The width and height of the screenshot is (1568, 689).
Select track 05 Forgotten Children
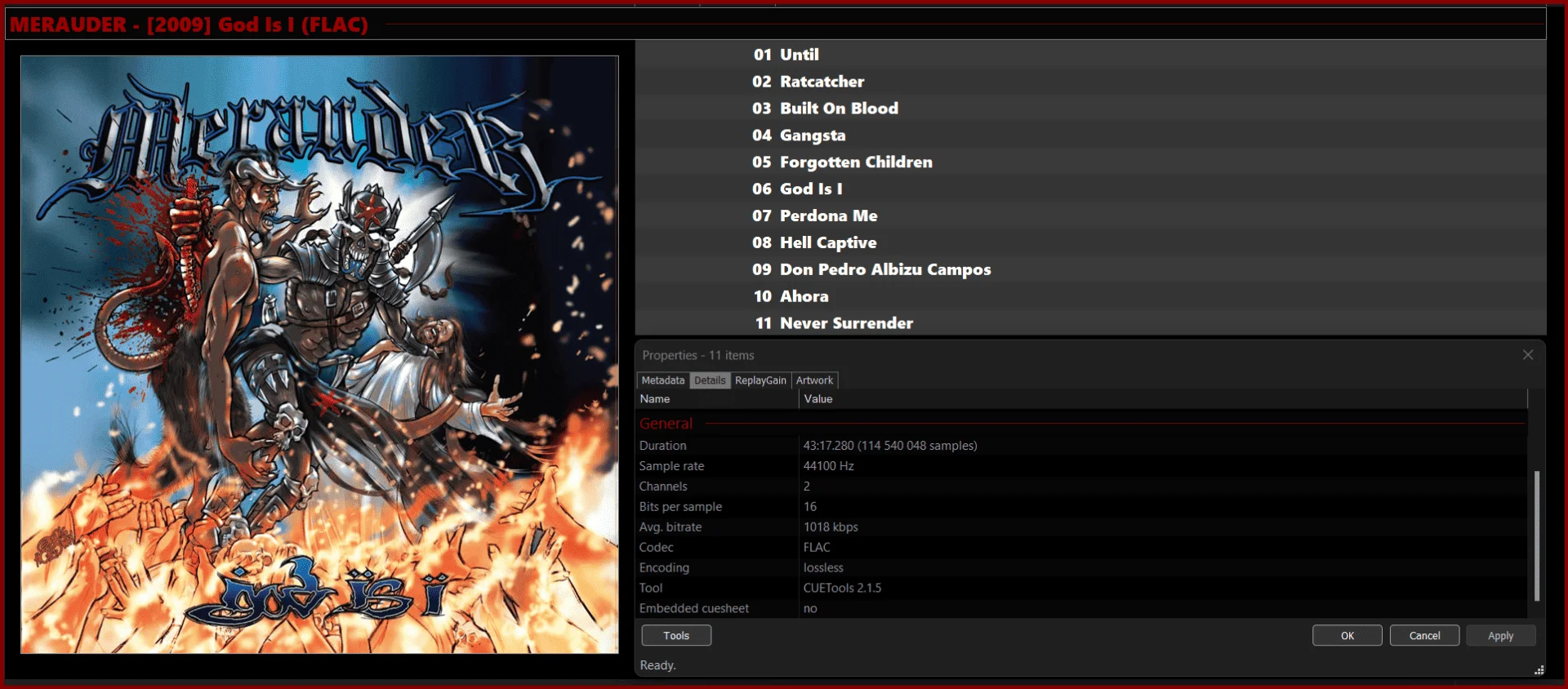(x=1090, y=162)
